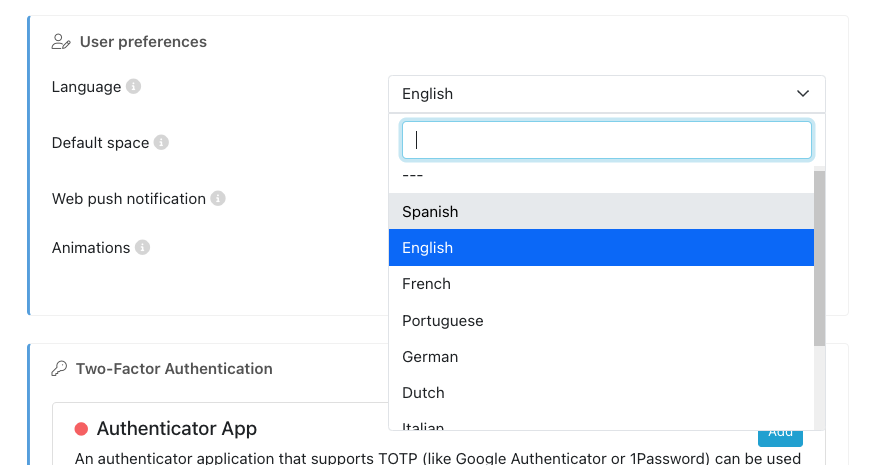Click the Two-Factor Authentication key icon
Image resolution: width=872 pixels, height=465 pixels.
click(59, 369)
